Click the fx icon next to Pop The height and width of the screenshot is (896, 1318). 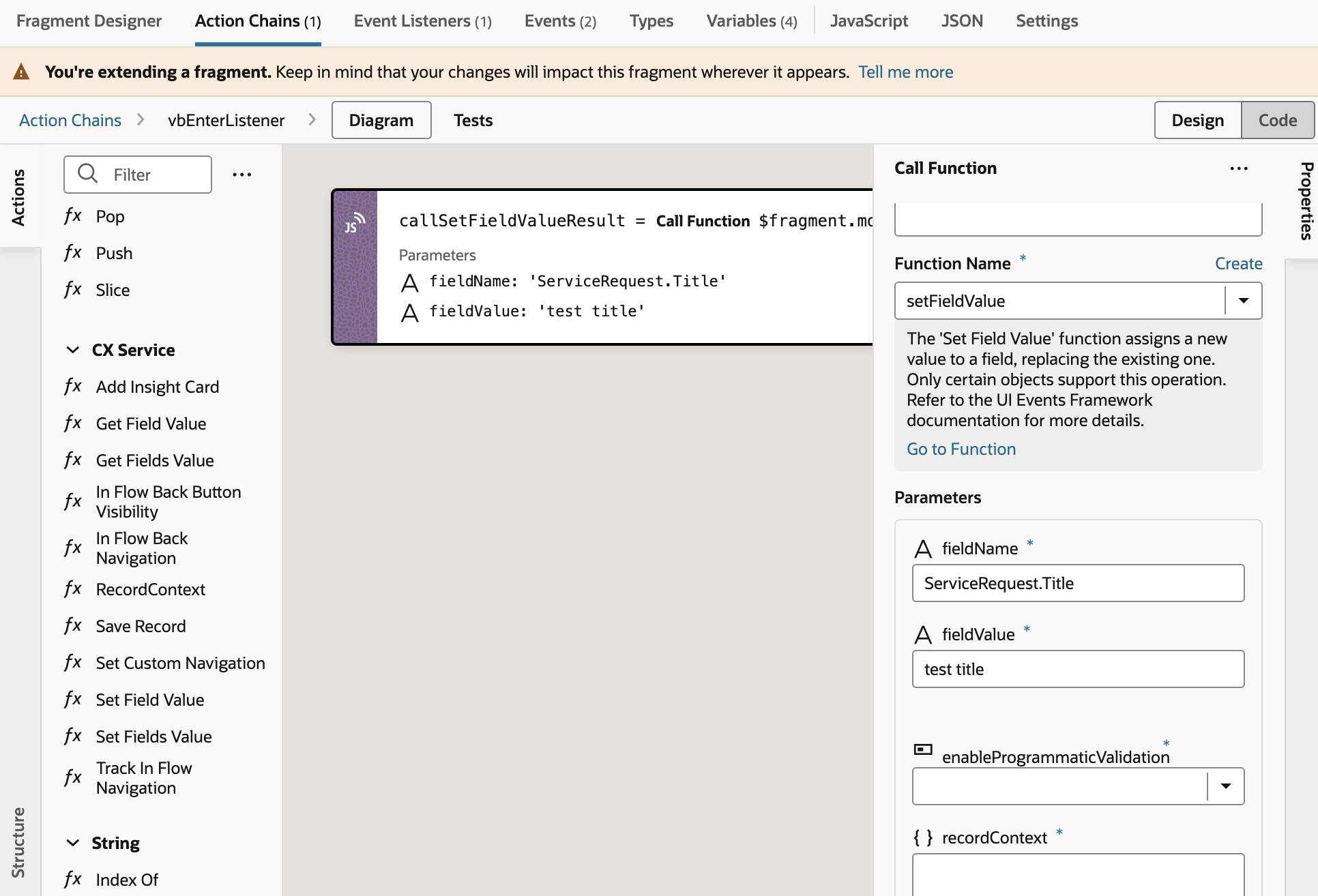pyautogui.click(x=73, y=216)
